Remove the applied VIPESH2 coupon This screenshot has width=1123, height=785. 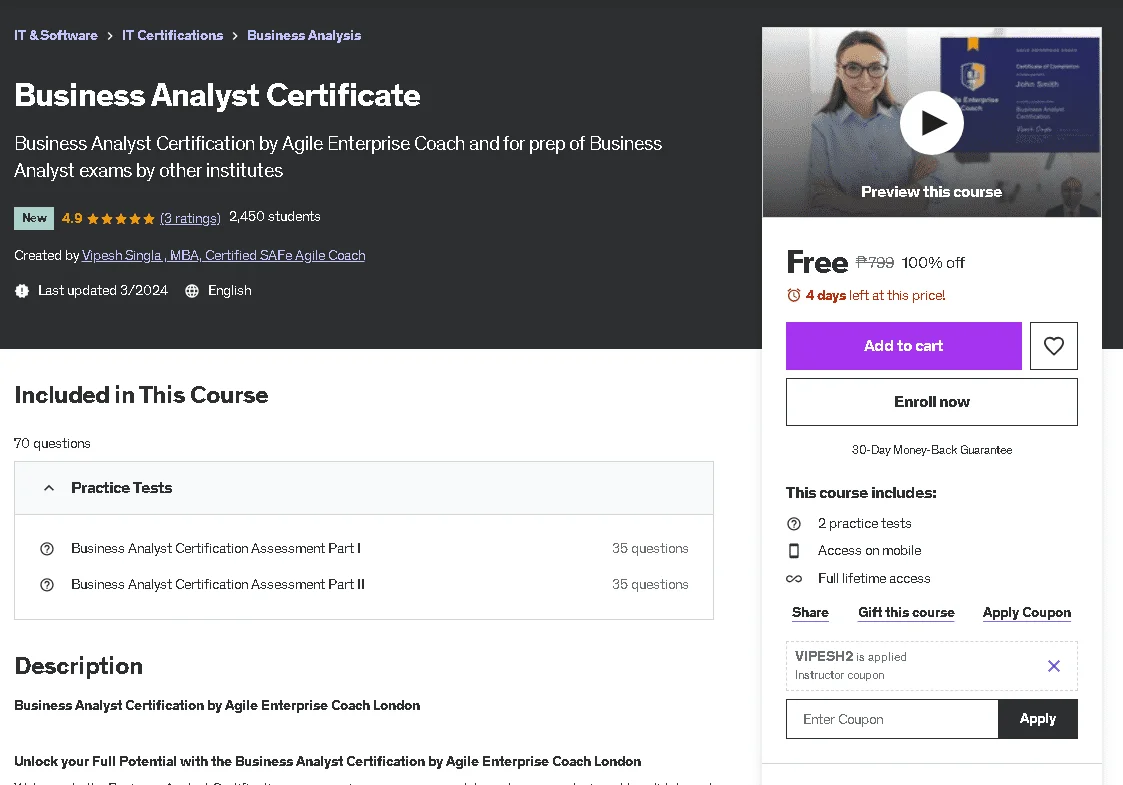pyautogui.click(x=1054, y=666)
